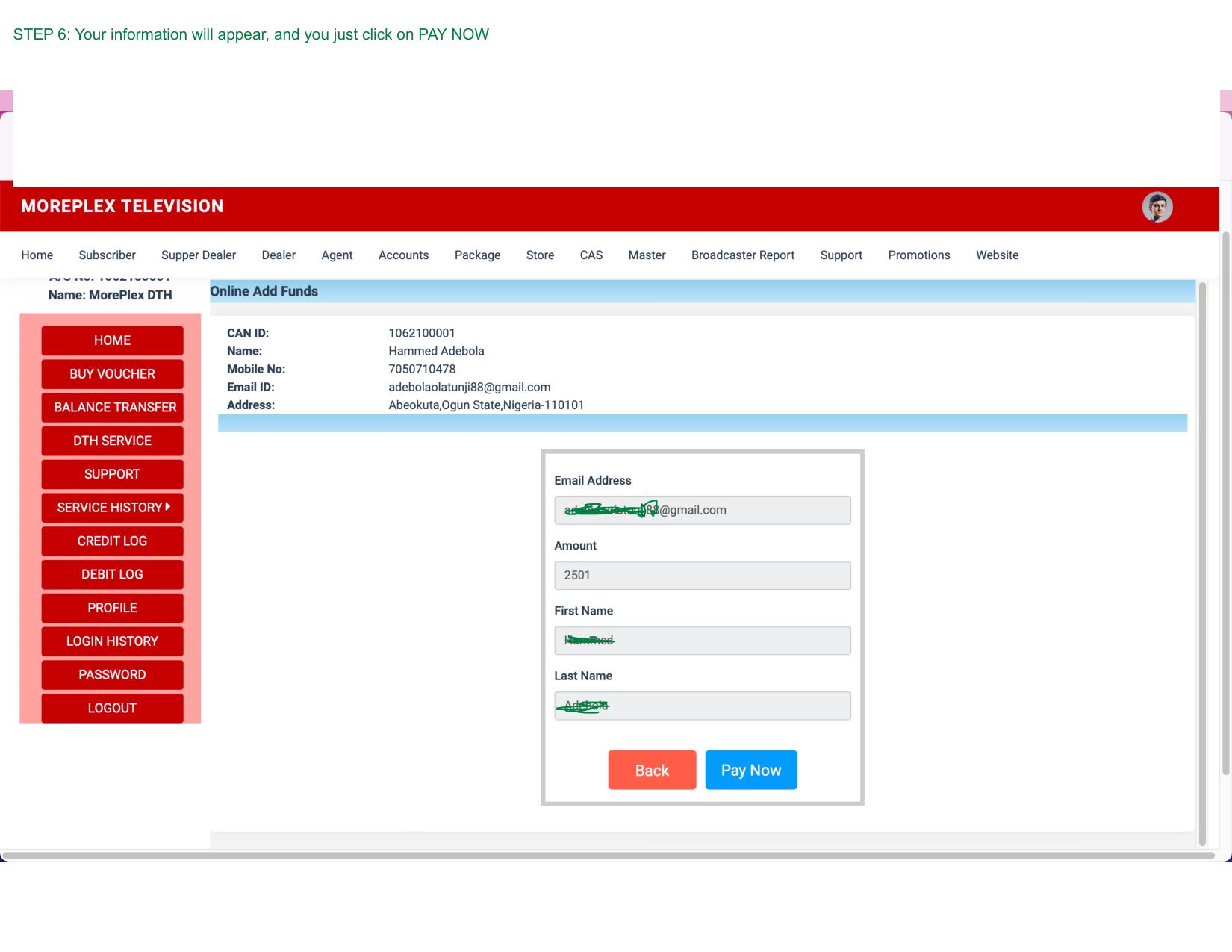The height and width of the screenshot is (952, 1232).
Task: Open the CAS menu
Action: (x=591, y=255)
